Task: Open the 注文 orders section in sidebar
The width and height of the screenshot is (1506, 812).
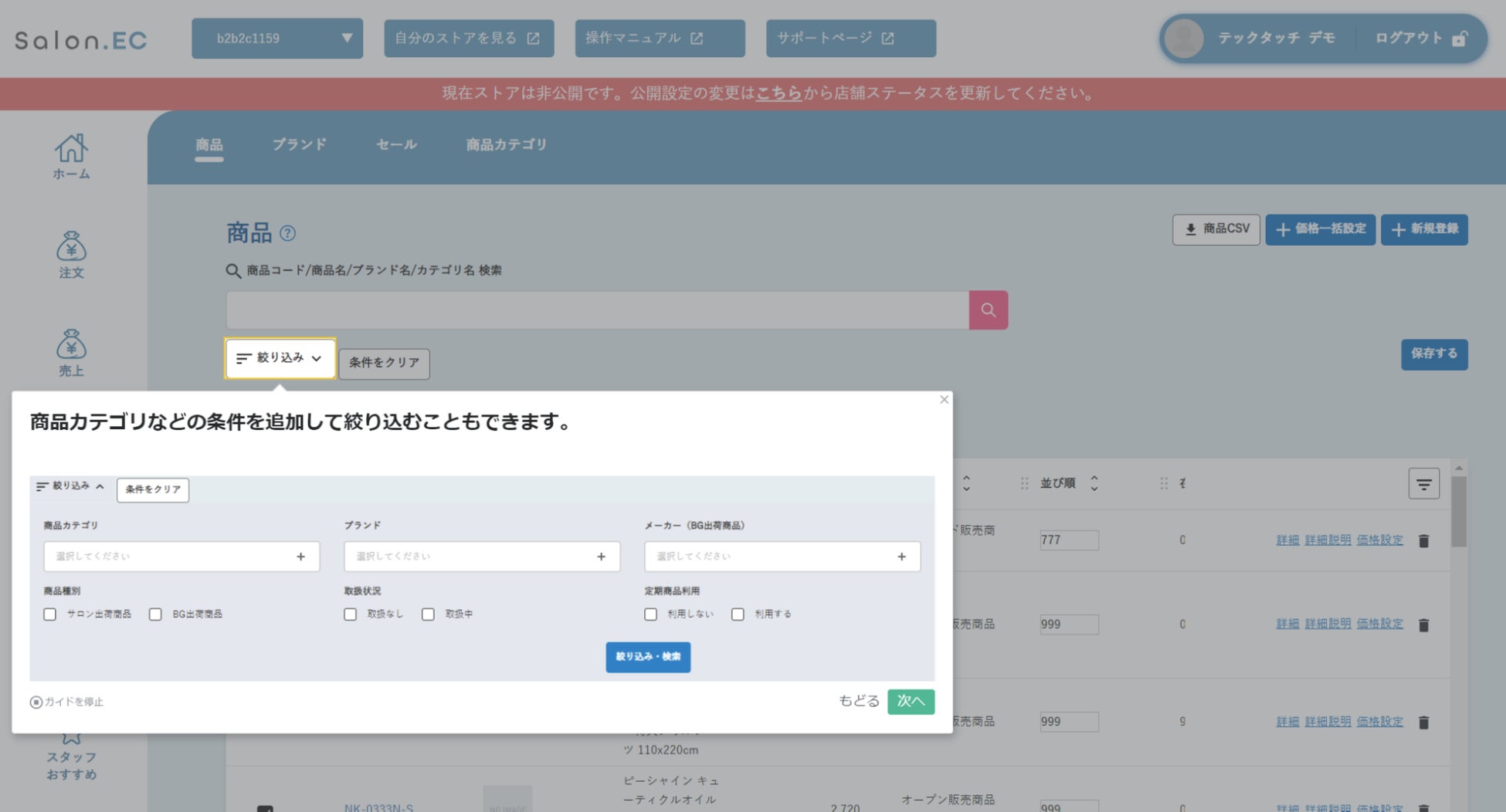Action: coord(71,255)
